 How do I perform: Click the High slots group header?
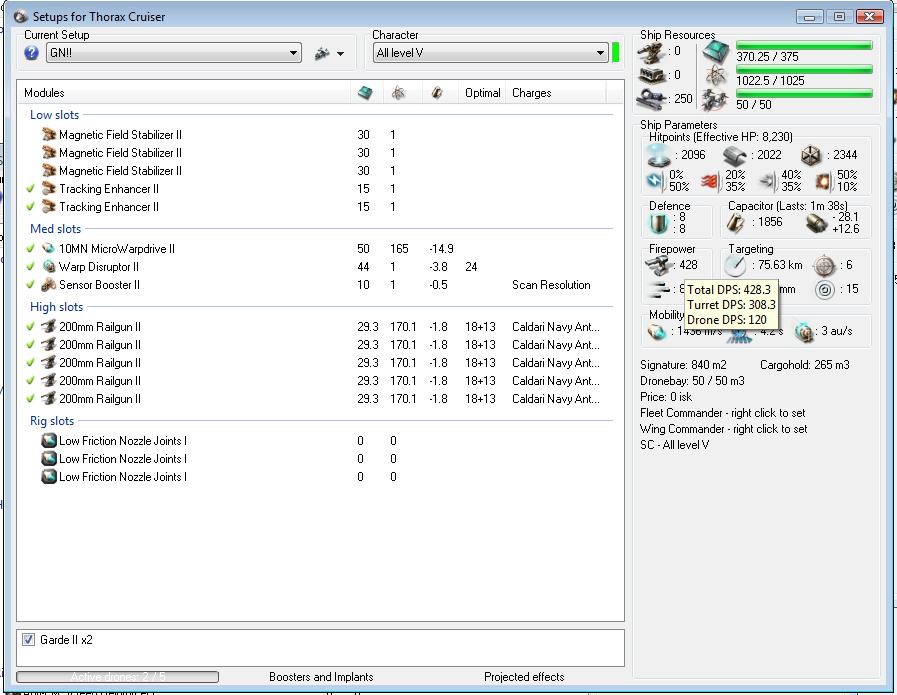57,307
